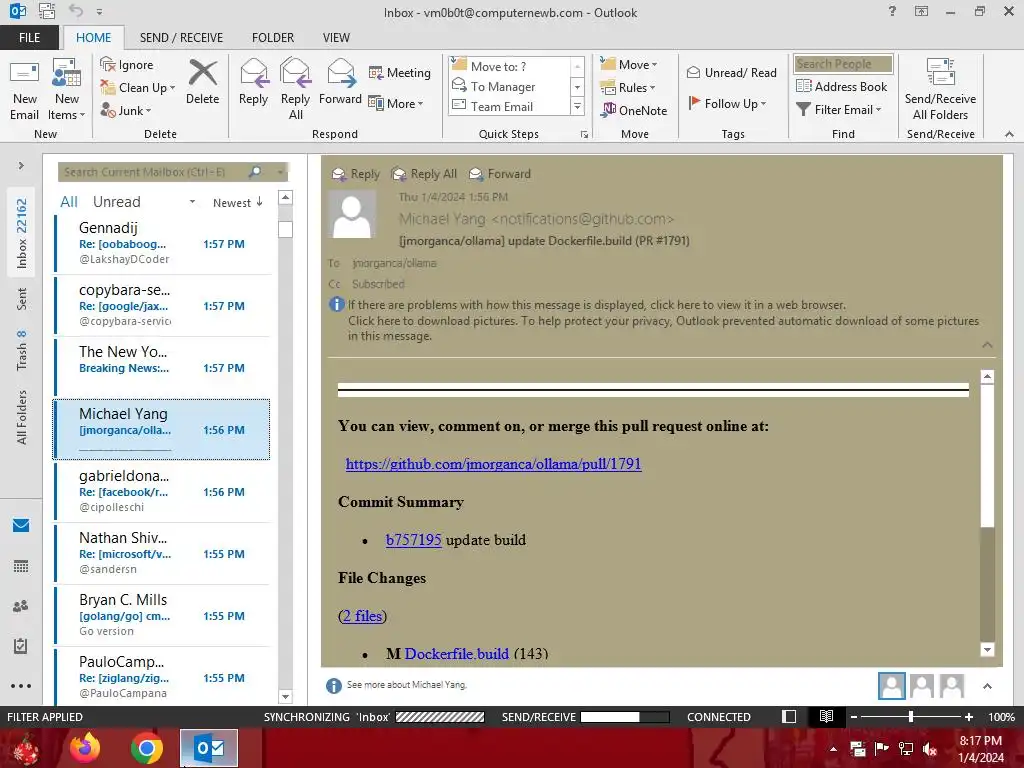
Task: Delete the selected message
Action: tap(202, 82)
